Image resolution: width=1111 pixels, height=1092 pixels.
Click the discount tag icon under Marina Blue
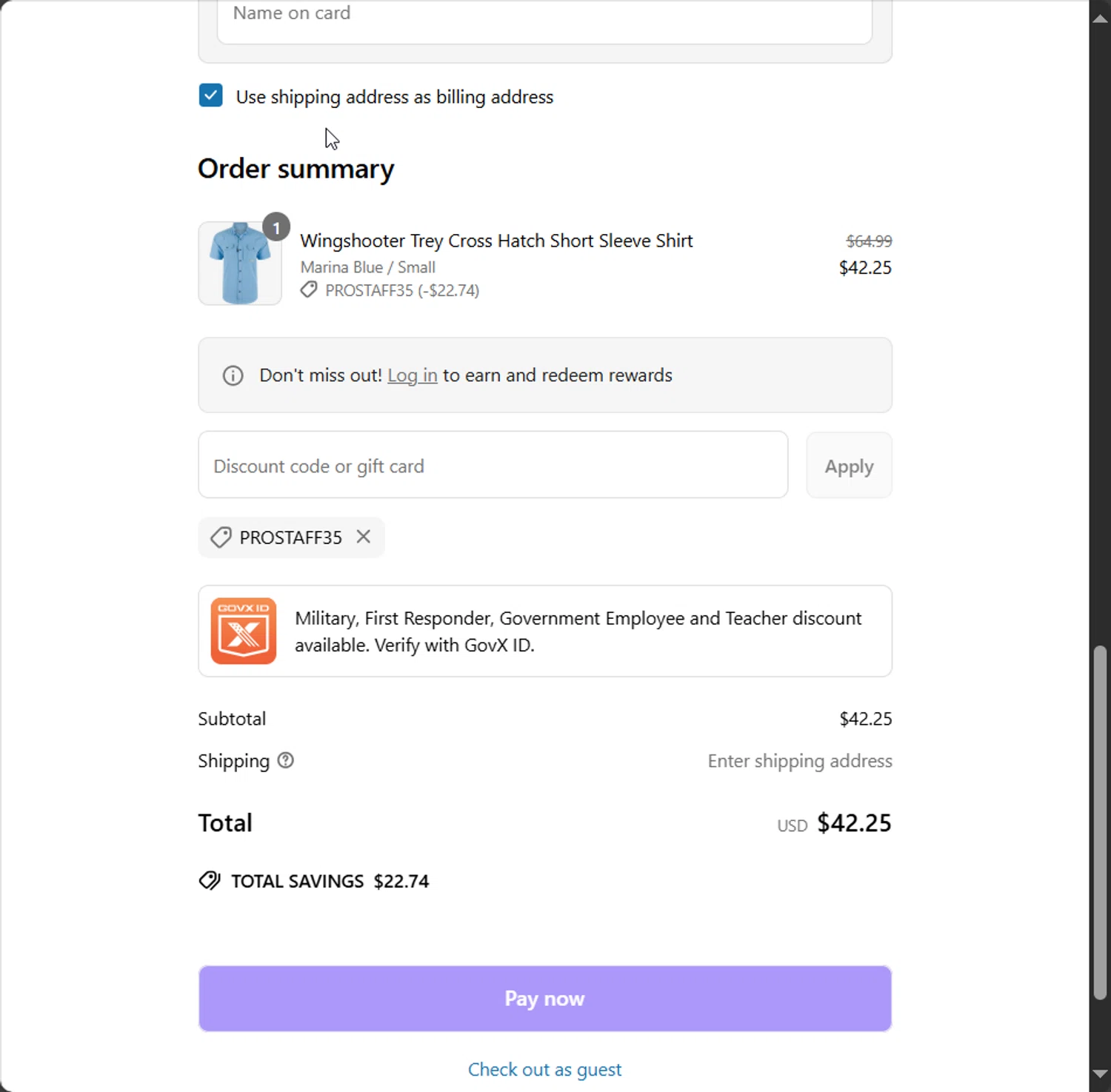coord(309,290)
